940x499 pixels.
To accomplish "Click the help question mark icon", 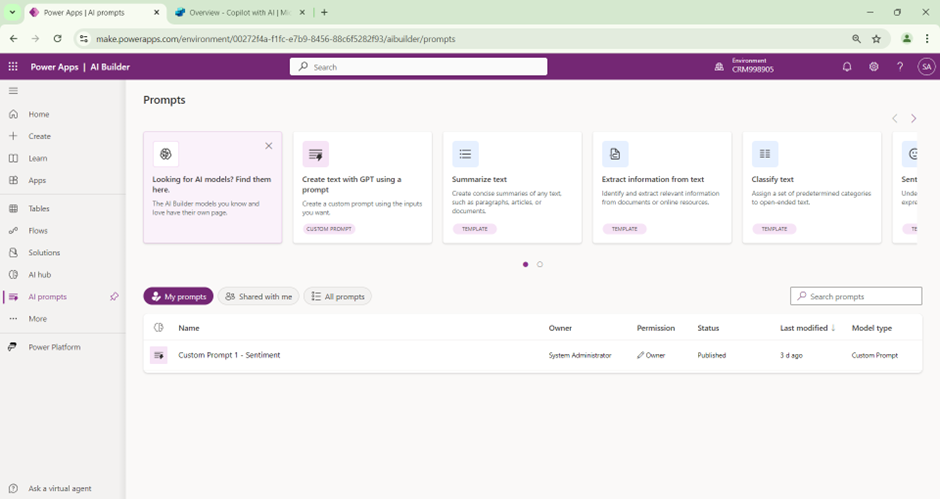I will (899, 67).
